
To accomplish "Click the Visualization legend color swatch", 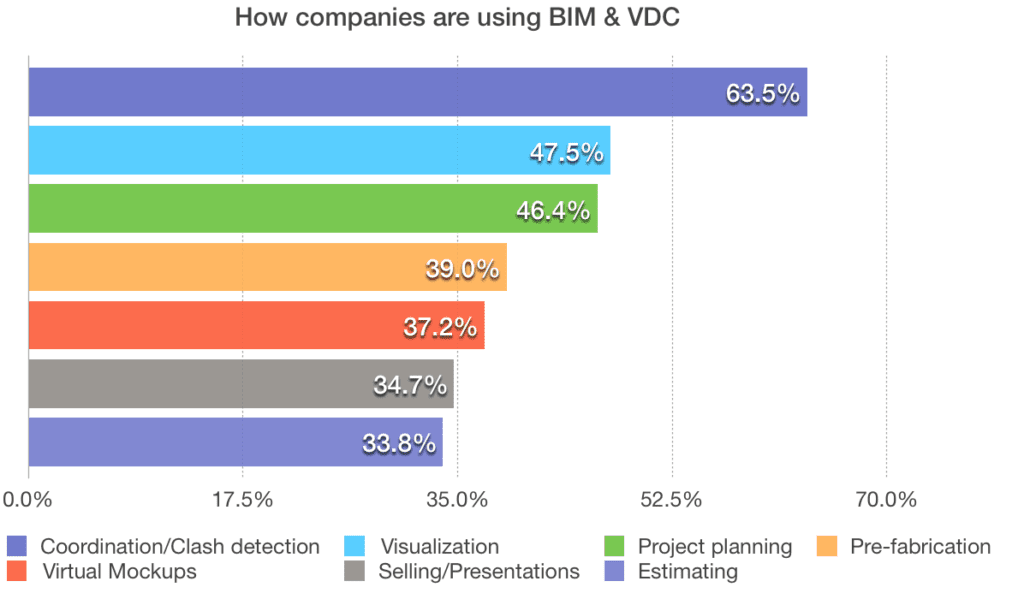I will pyautogui.click(x=355, y=546).
